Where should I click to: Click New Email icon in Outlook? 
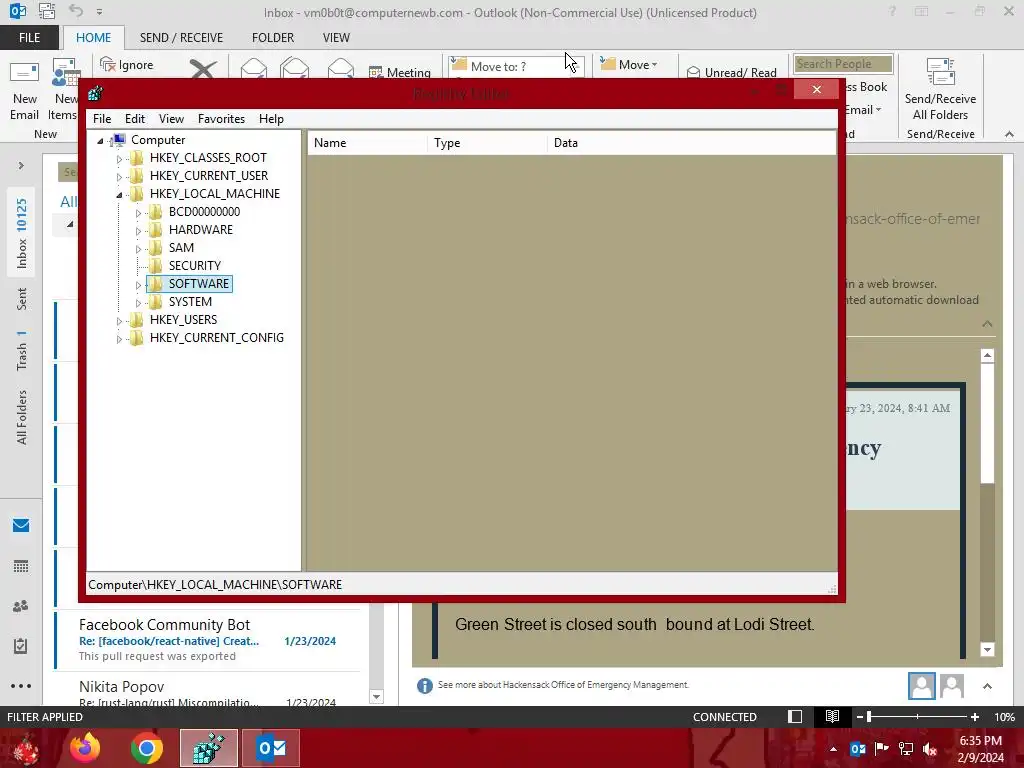click(24, 73)
